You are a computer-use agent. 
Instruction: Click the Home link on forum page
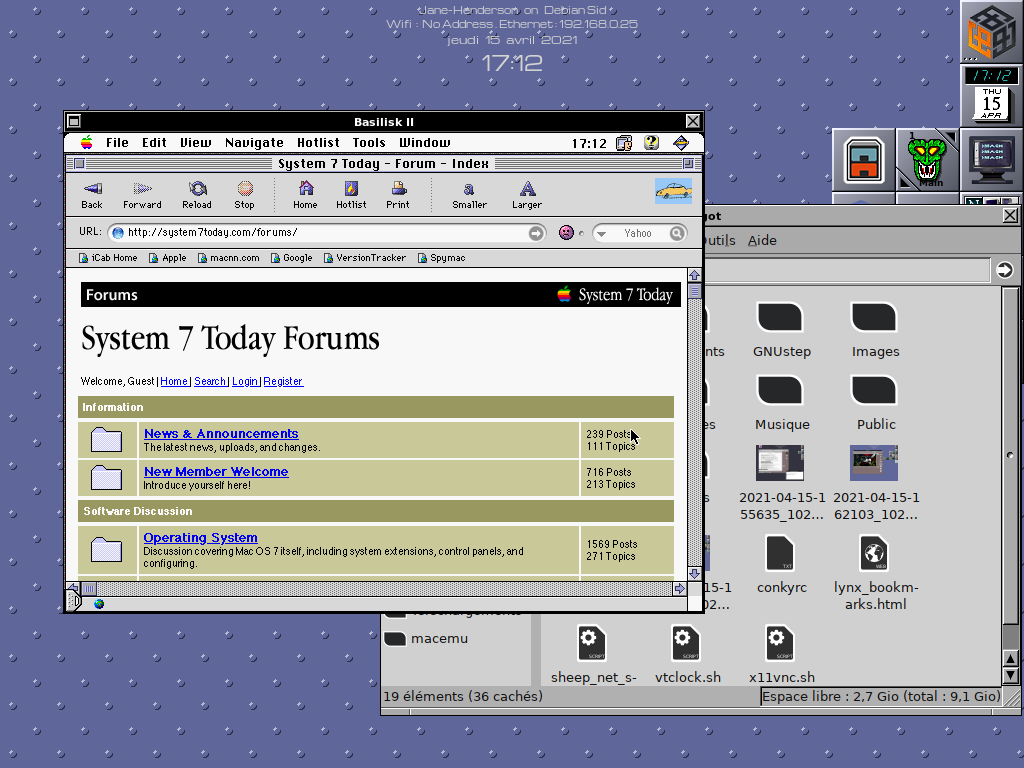[174, 381]
